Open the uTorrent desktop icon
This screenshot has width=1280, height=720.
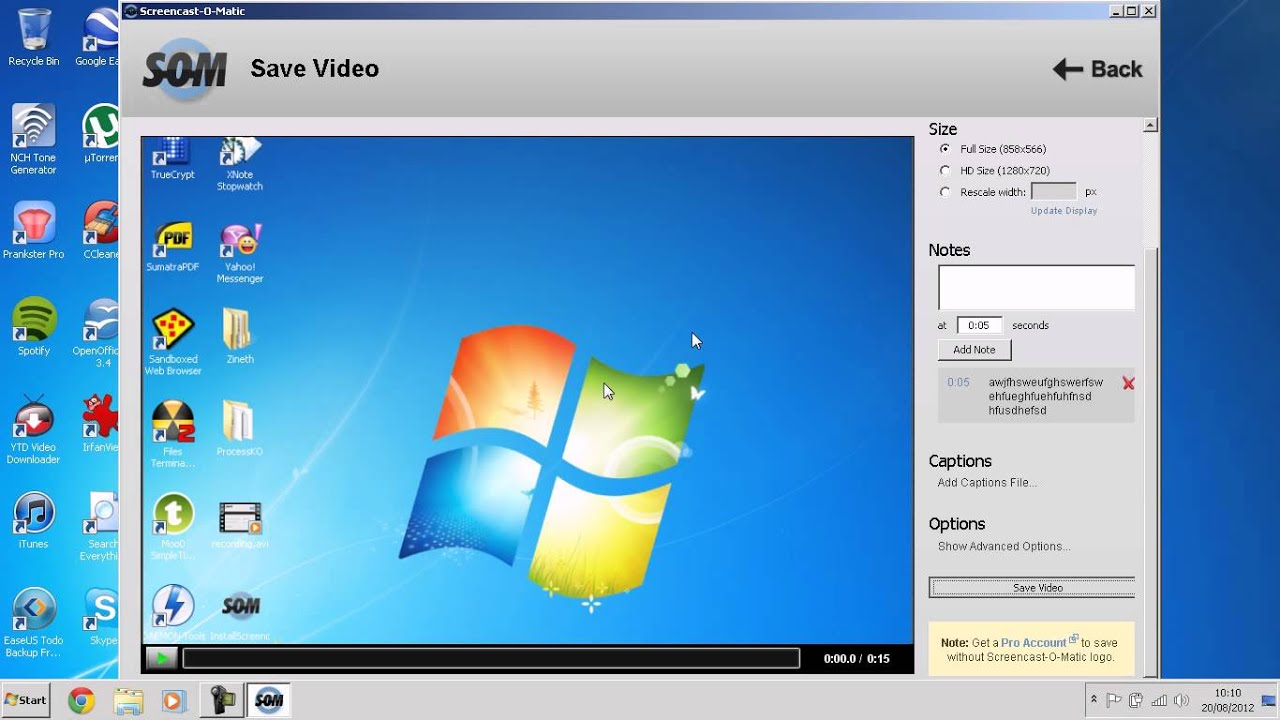pos(101,133)
